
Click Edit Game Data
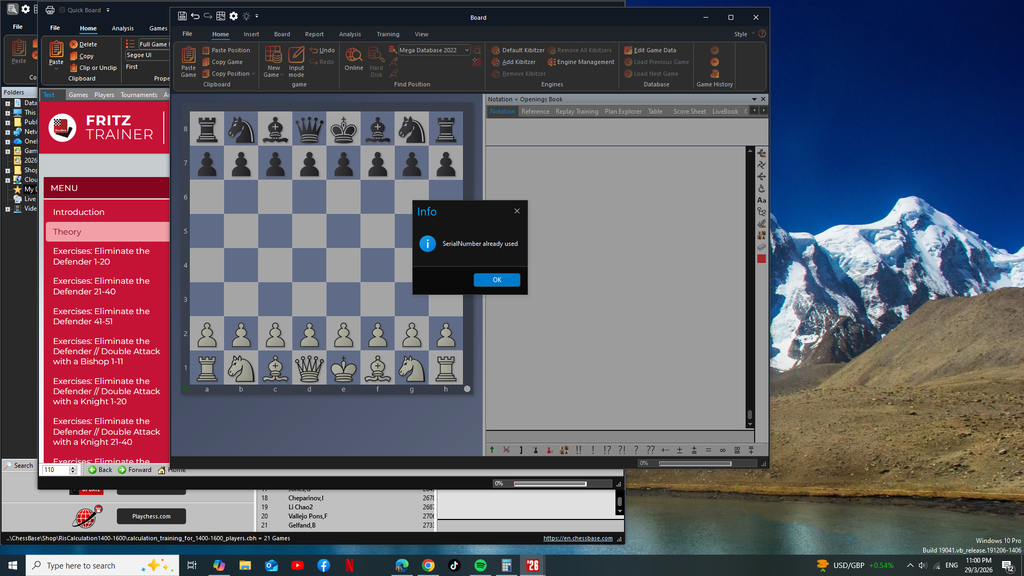(x=650, y=50)
